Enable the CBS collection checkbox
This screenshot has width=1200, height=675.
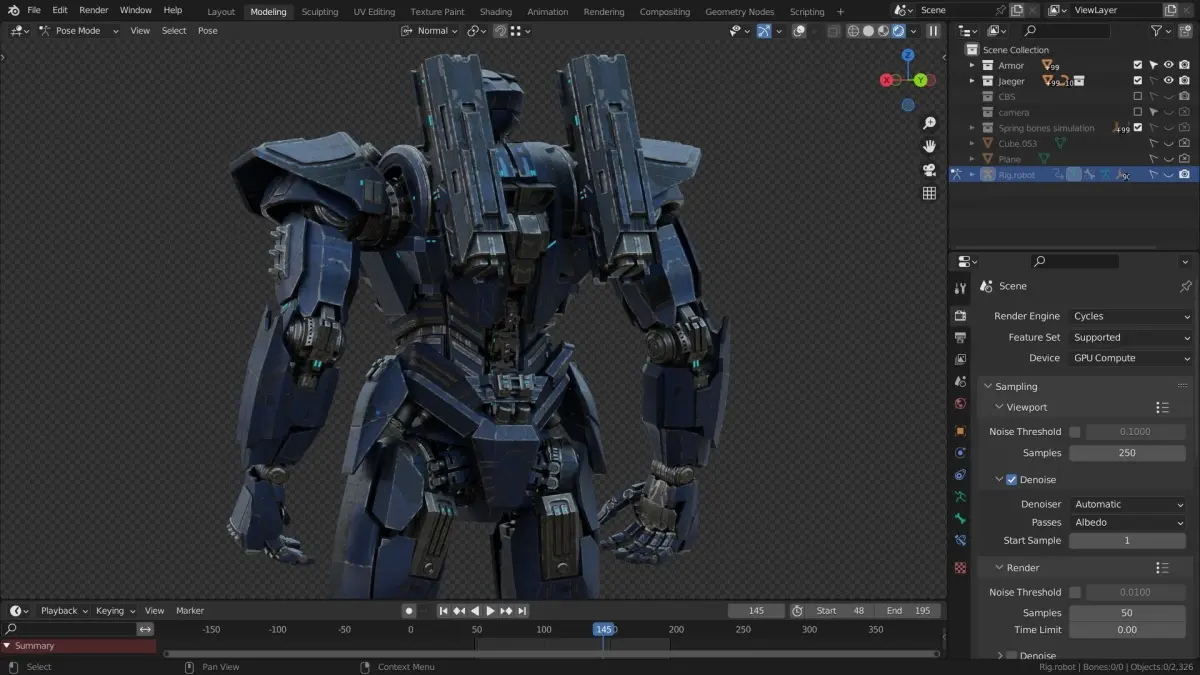click(x=1137, y=97)
